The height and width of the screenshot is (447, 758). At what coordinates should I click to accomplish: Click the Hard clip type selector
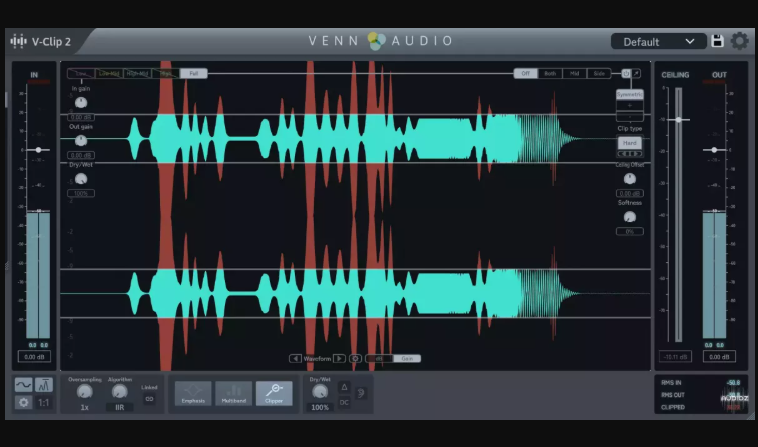pyautogui.click(x=629, y=143)
